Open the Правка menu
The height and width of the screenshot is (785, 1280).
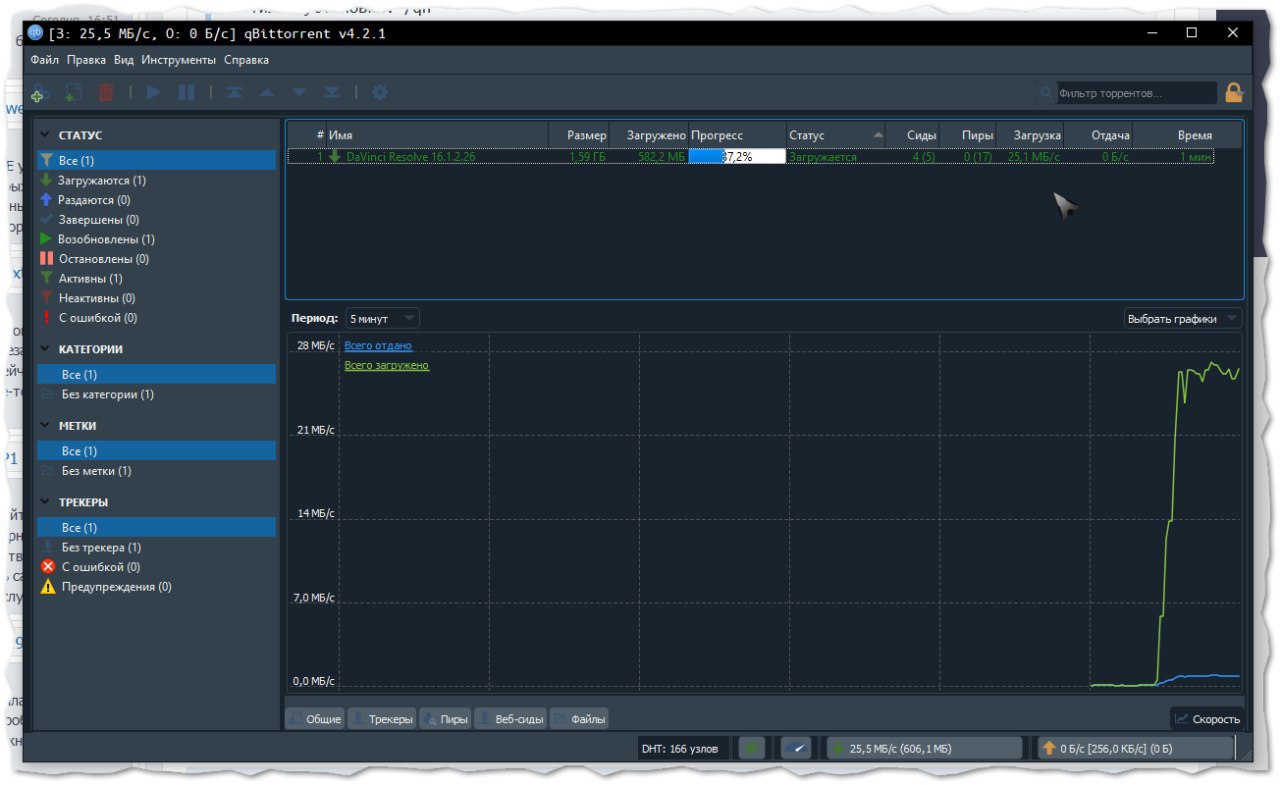tap(87, 59)
